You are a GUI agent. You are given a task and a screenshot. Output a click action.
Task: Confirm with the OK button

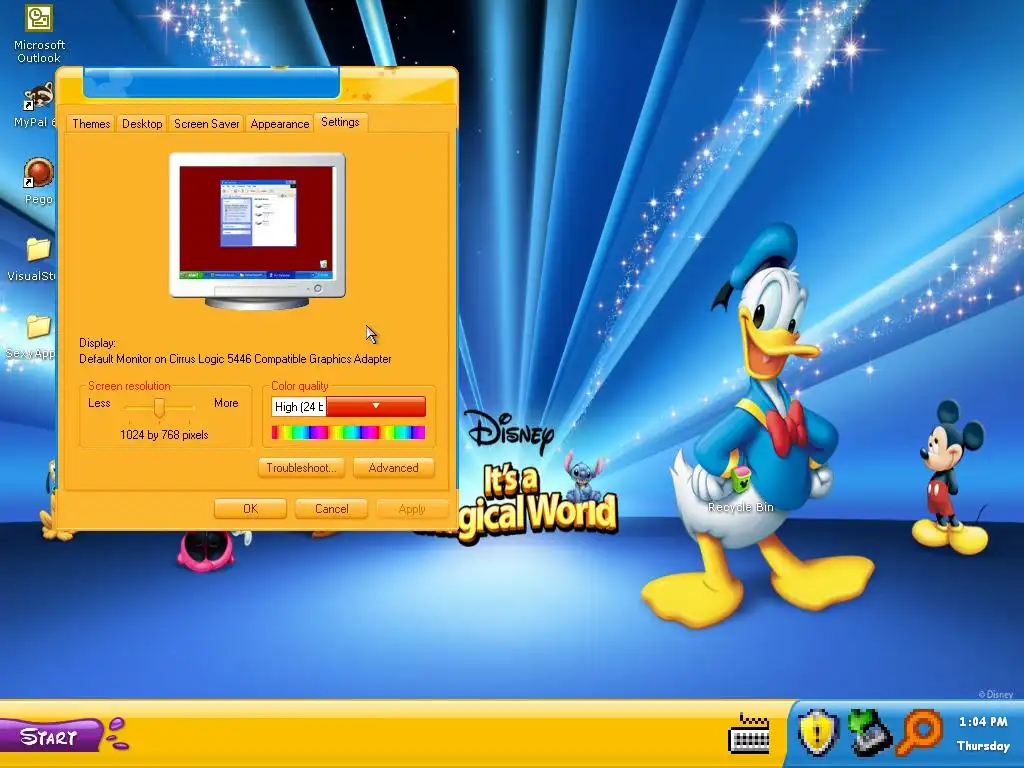250,509
